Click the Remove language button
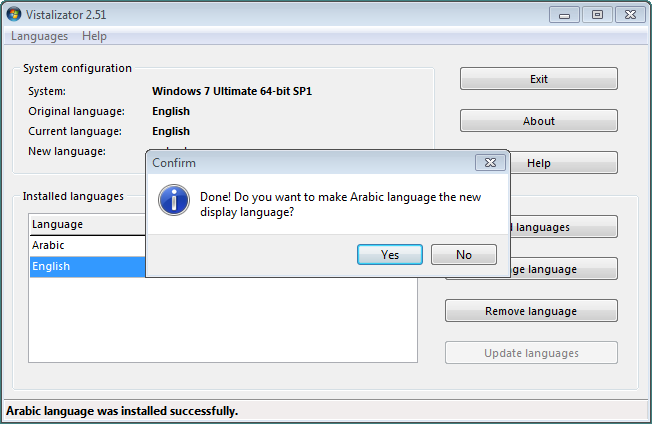 coord(531,311)
